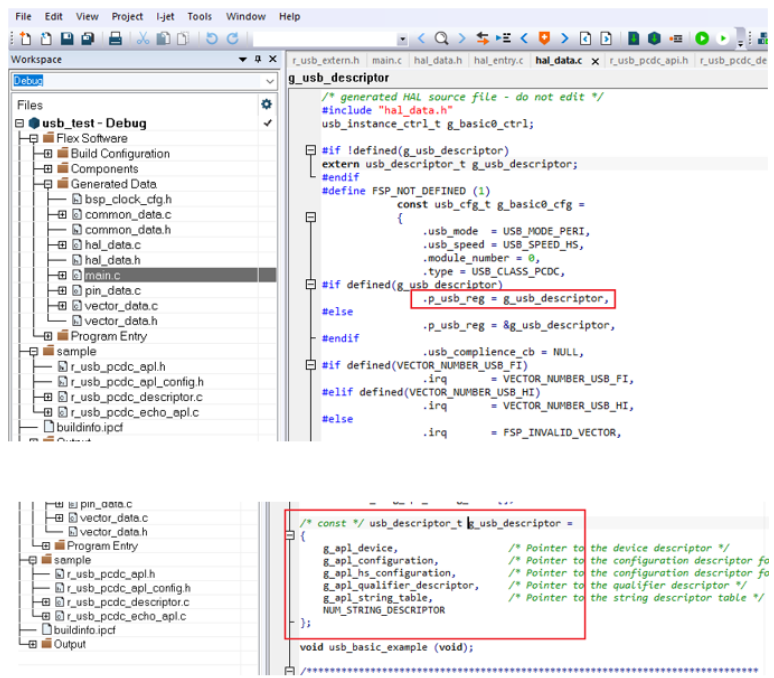Cut selection with scissors icon

(x=143, y=38)
